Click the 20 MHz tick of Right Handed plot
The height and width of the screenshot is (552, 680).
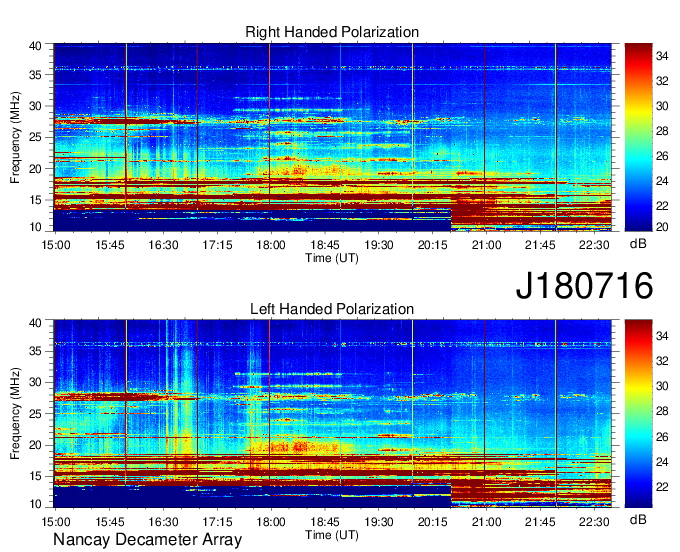(x=35, y=169)
